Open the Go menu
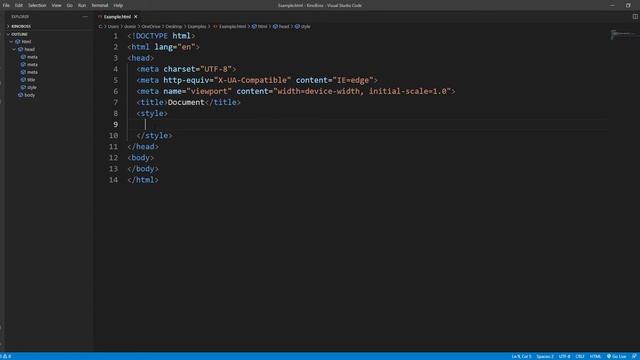This screenshot has width=640, height=360. pos(70,5)
